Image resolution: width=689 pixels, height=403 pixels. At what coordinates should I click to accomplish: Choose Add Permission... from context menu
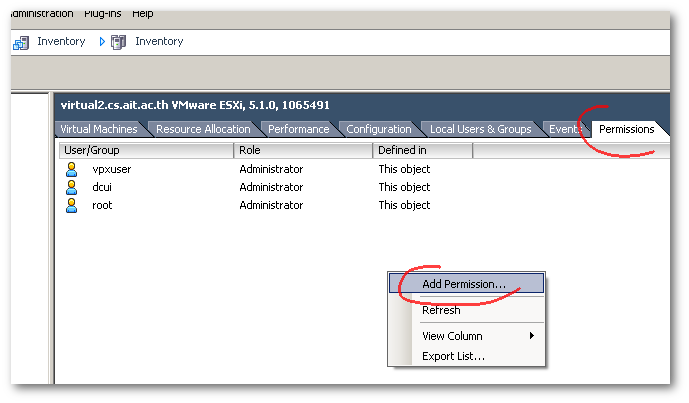tap(464, 284)
